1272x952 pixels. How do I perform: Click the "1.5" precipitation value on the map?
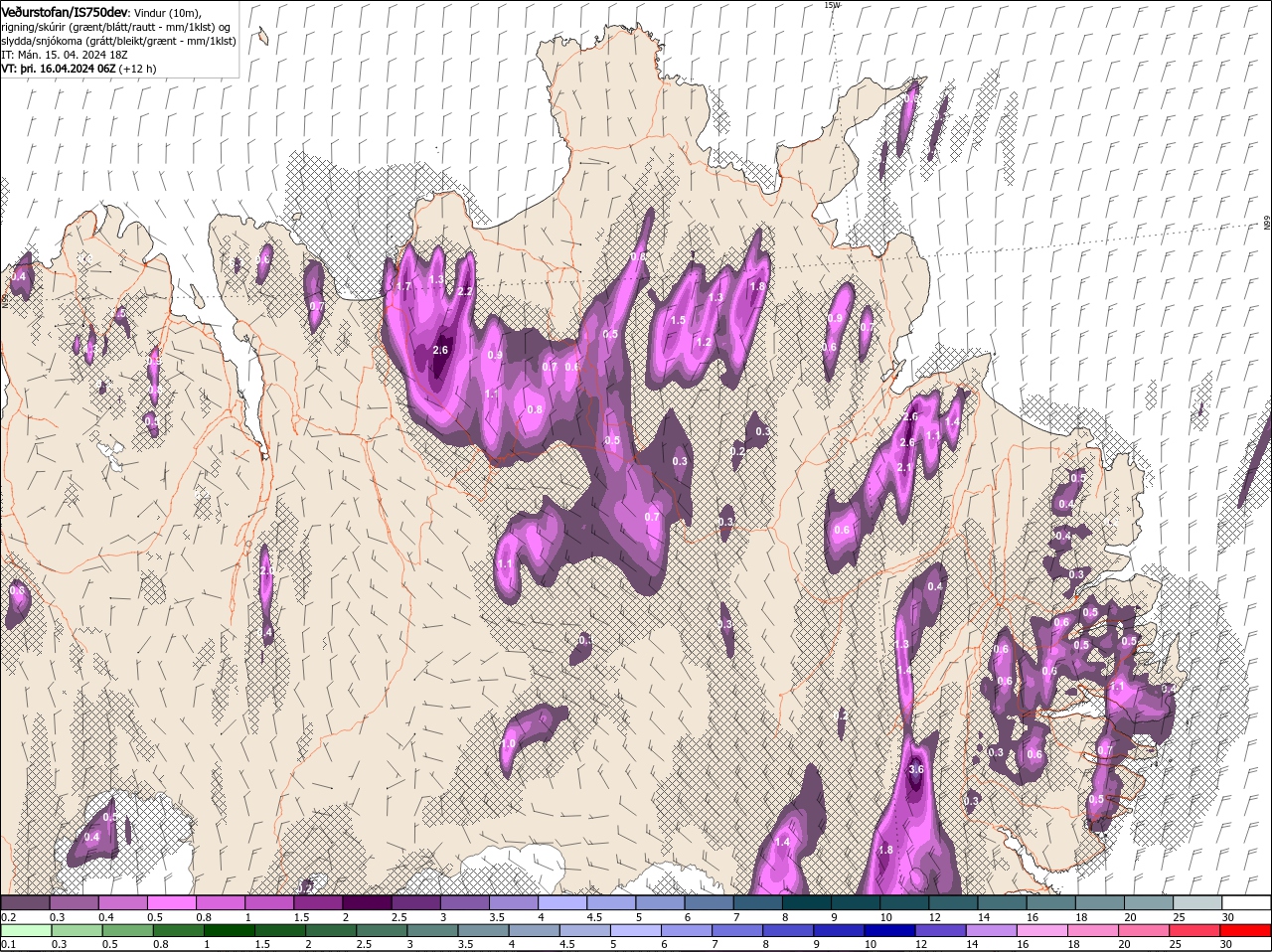coord(678,321)
